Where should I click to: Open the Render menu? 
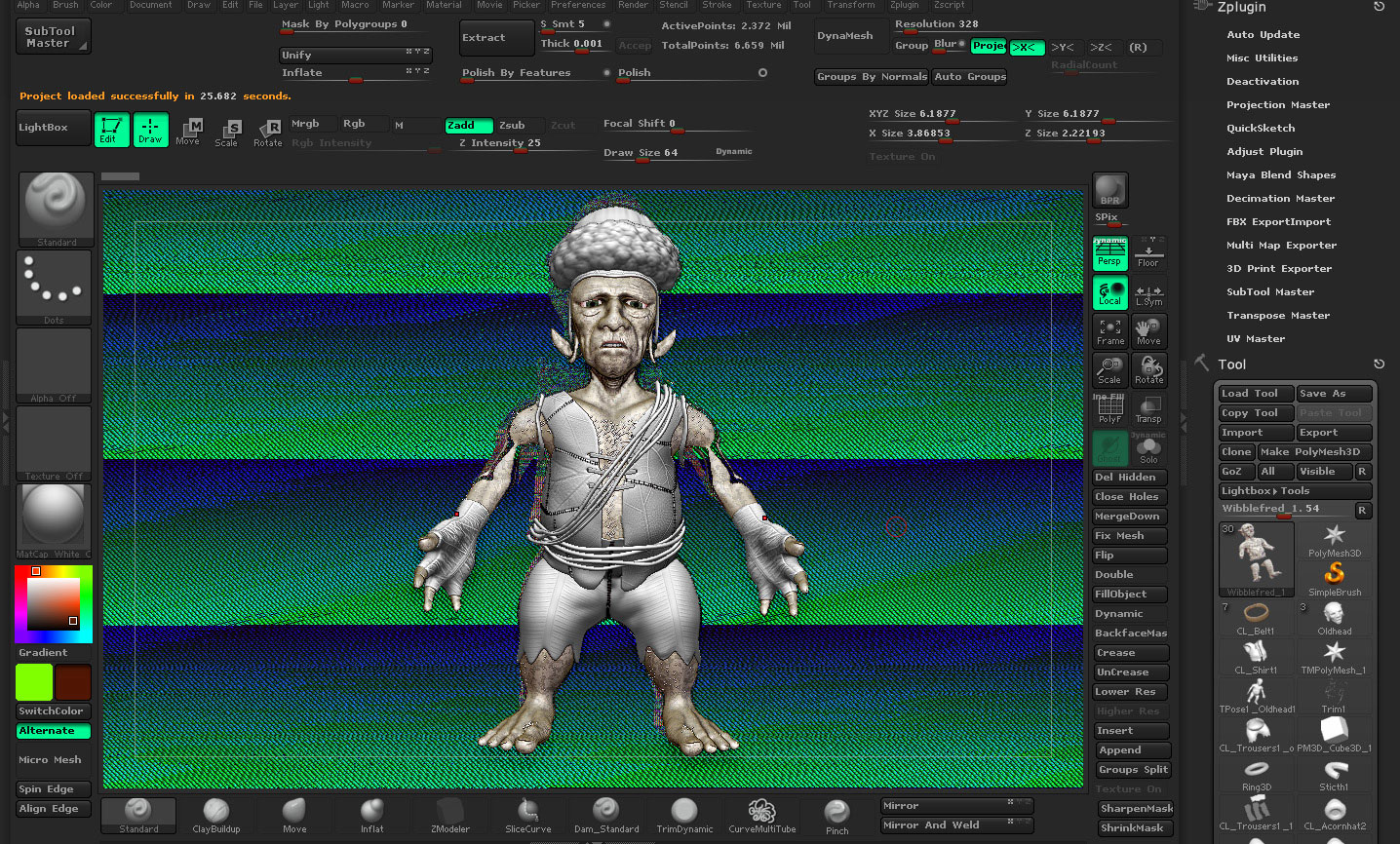[x=633, y=5]
